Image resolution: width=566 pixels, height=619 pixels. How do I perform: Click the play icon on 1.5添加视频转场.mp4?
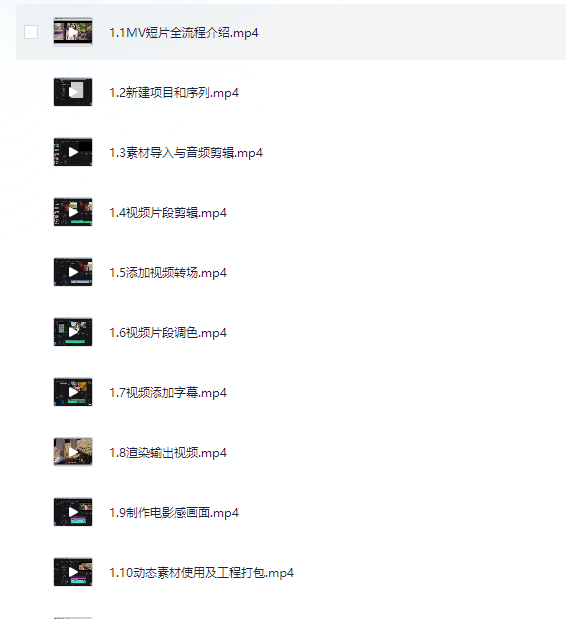click(73, 272)
